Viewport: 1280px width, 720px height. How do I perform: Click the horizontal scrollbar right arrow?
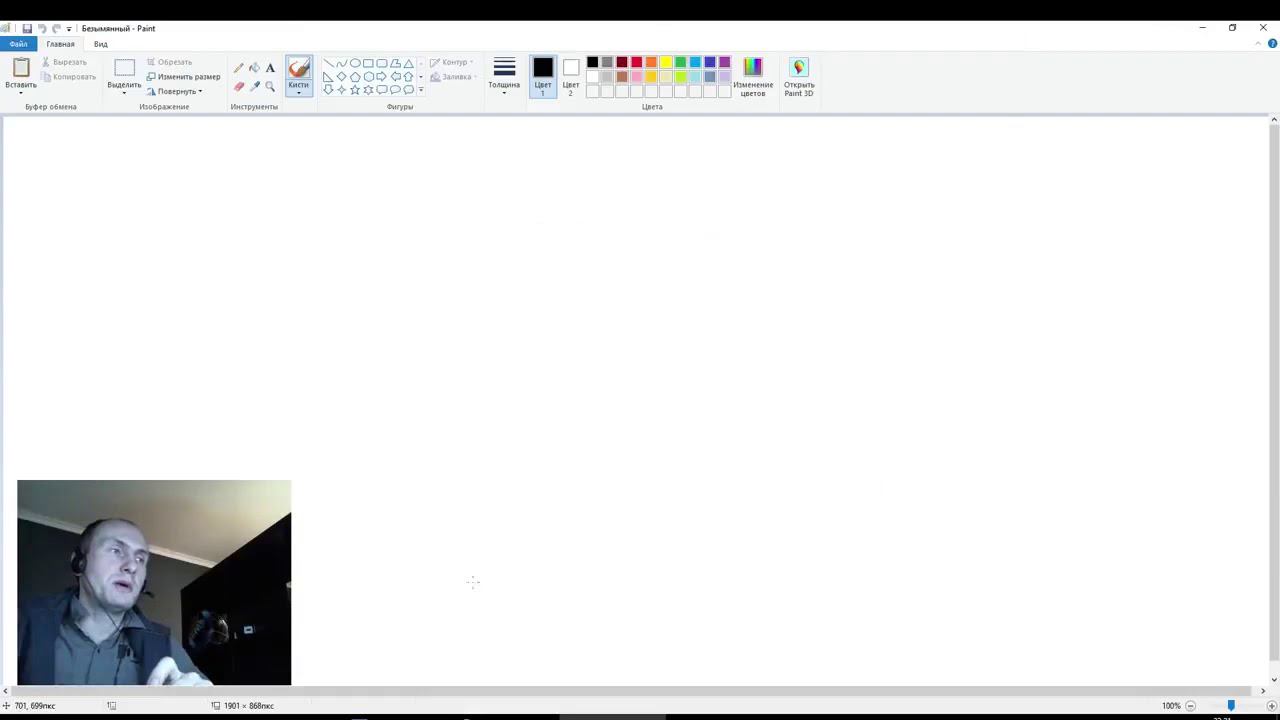(x=1262, y=691)
